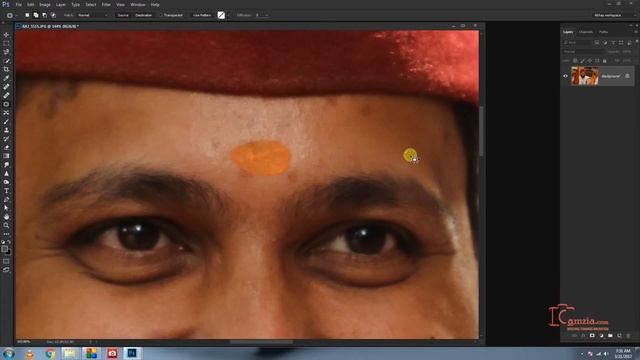Screen dimensions: 640x360
Task: Select the Path Selection arrow tool
Action: 6,208
